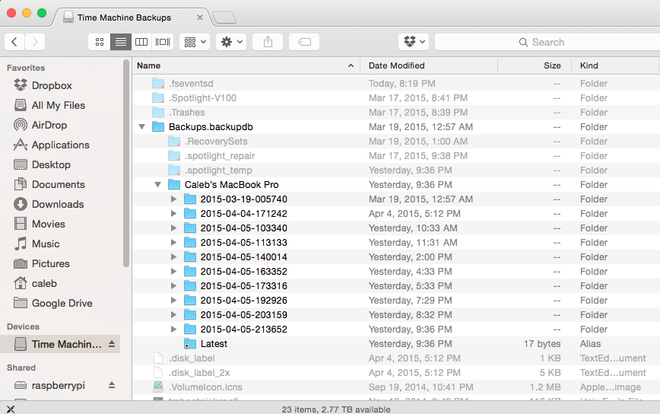
Task: Expand the 2015-04-05-192926 backup folder
Action: [x=173, y=300]
